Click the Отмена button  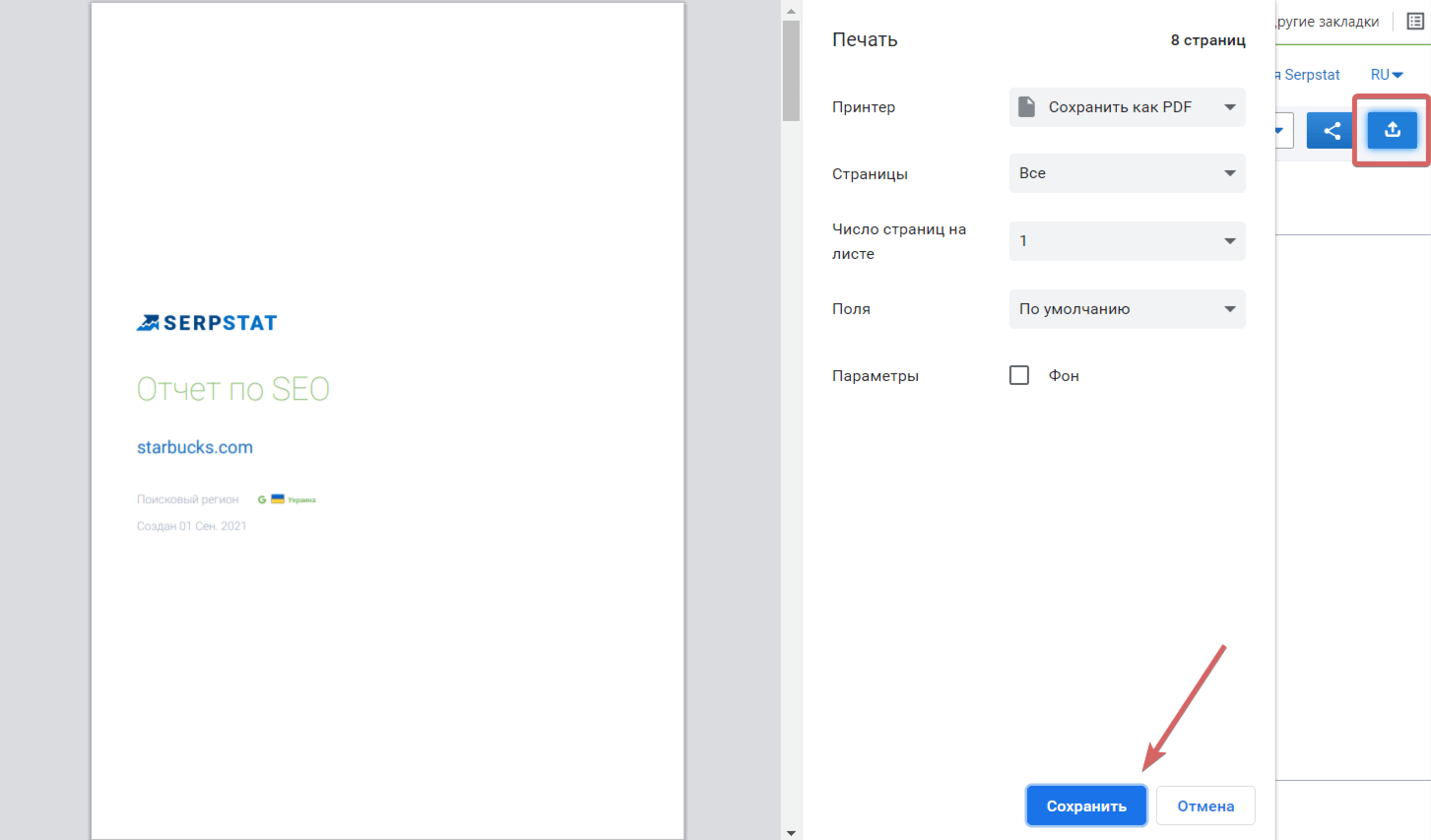pyautogui.click(x=1205, y=806)
